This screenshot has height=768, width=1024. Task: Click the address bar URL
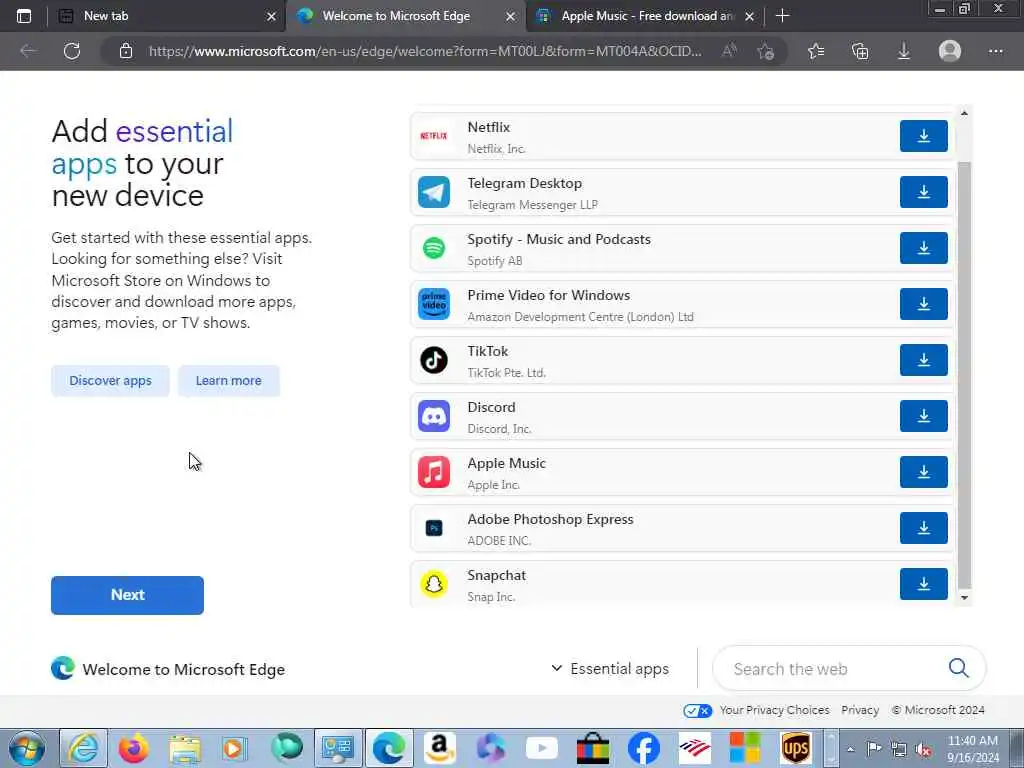click(424, 51)
